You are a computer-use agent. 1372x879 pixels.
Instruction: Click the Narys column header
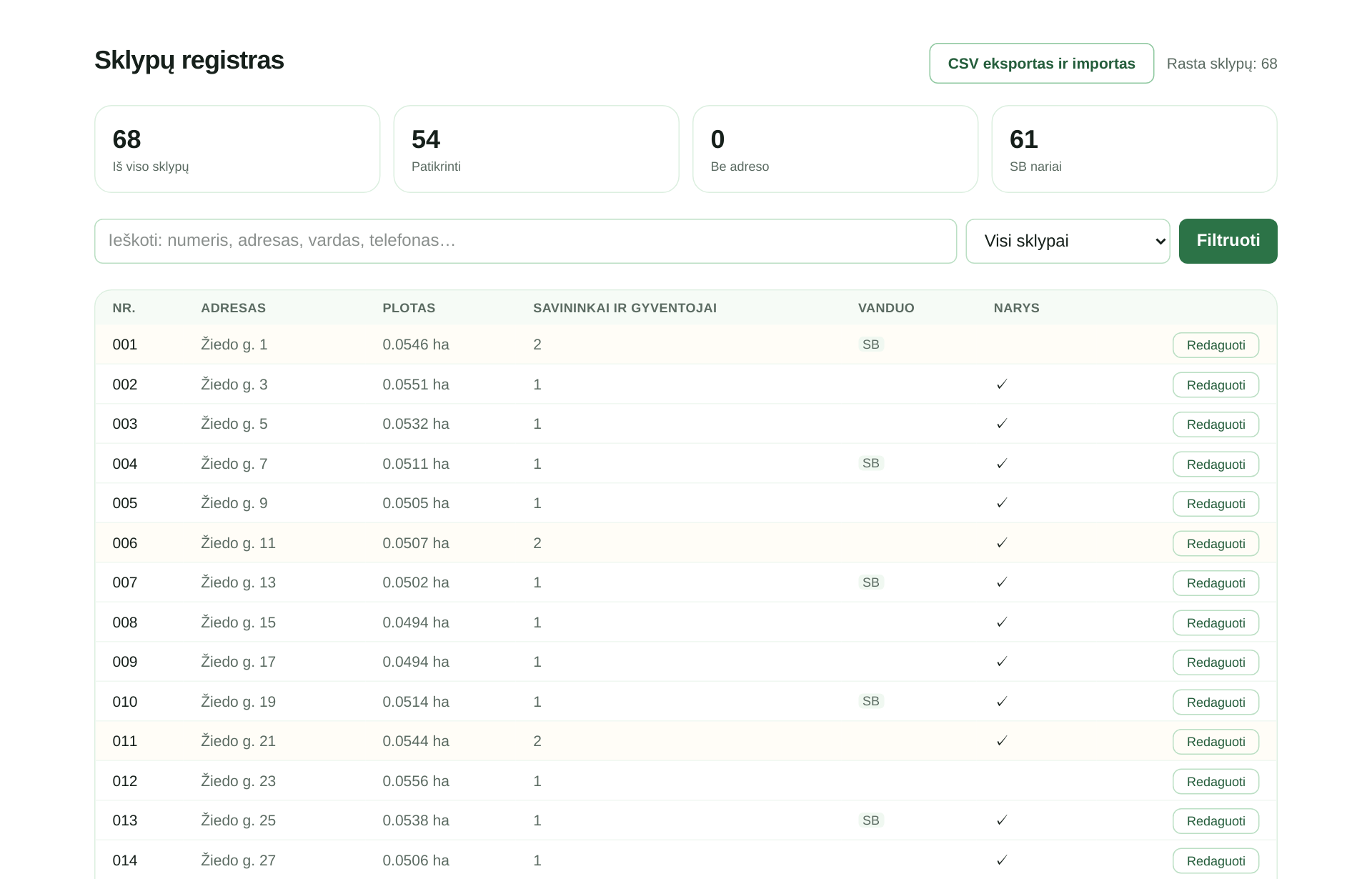[x=1016, y=308]
